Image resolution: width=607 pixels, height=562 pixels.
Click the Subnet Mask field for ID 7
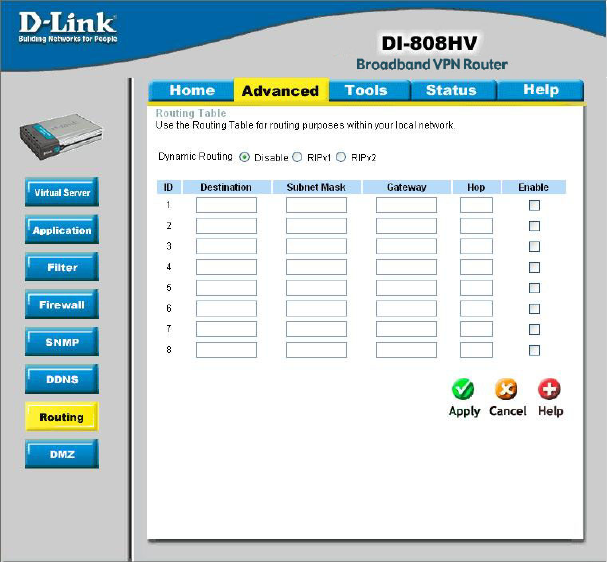click(316, 329)
